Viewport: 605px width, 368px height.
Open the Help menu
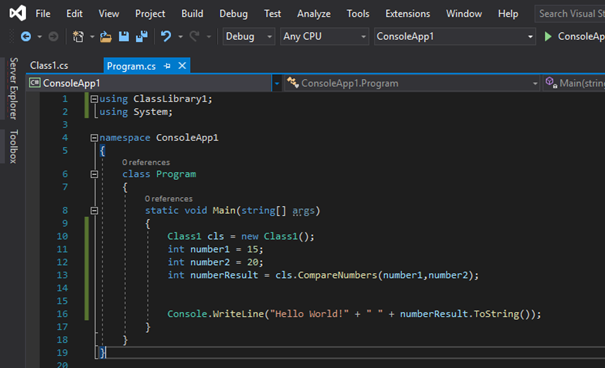[x=508, y=14]
